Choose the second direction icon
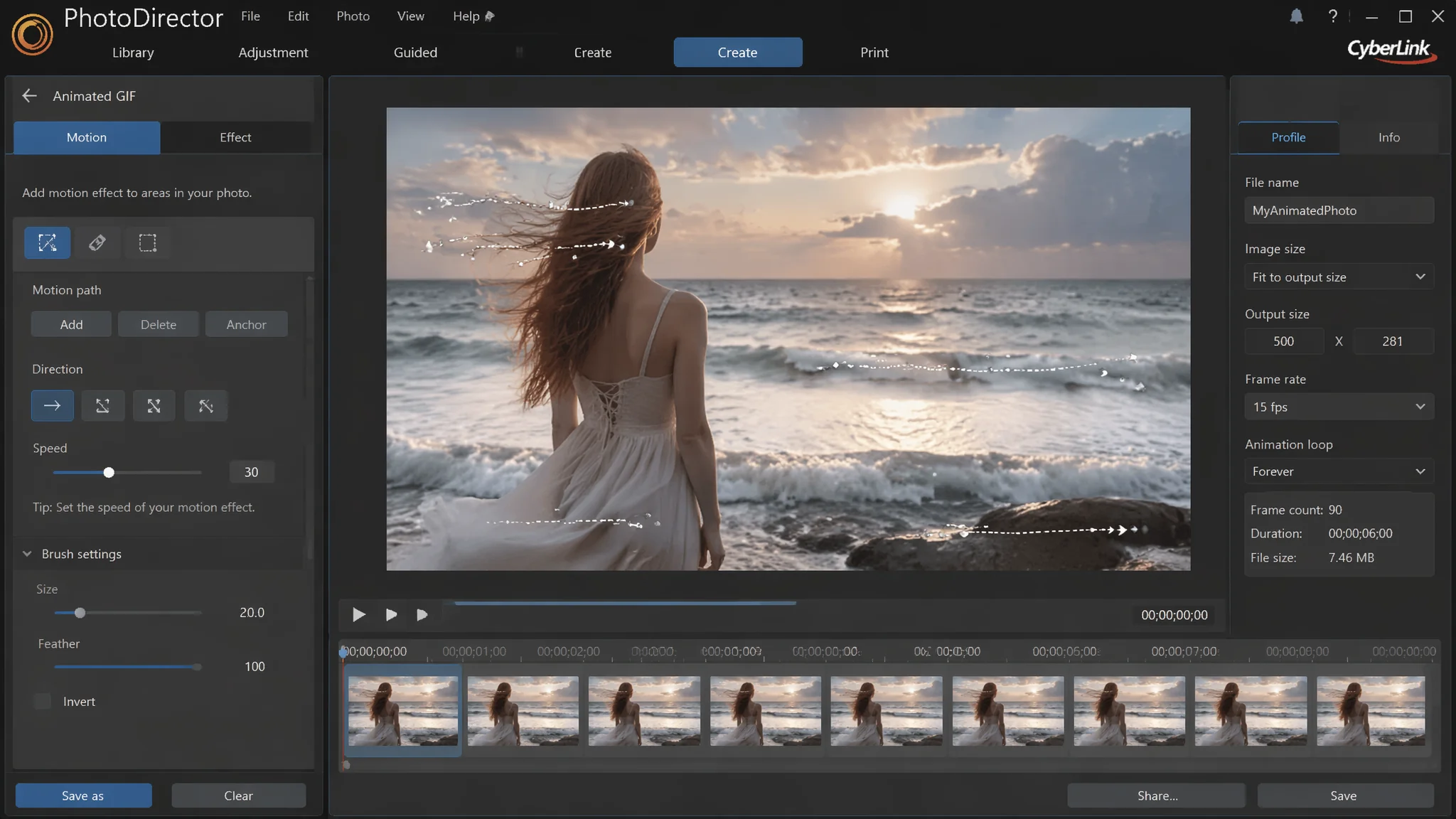Screen dimensions: 1456x819 103,406
